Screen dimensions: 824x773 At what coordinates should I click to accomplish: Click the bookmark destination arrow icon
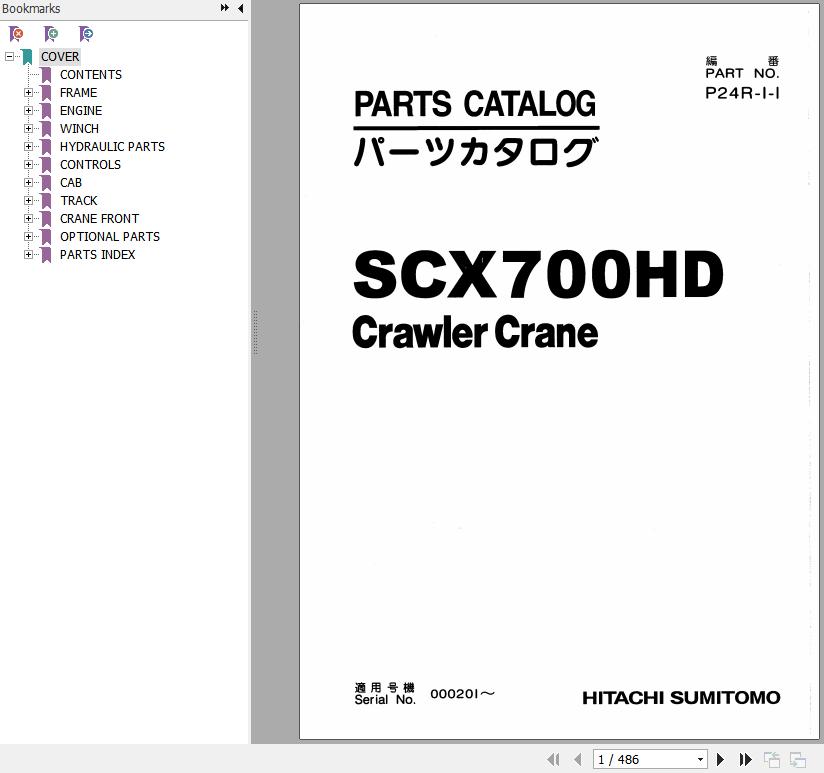pos(86,34)
